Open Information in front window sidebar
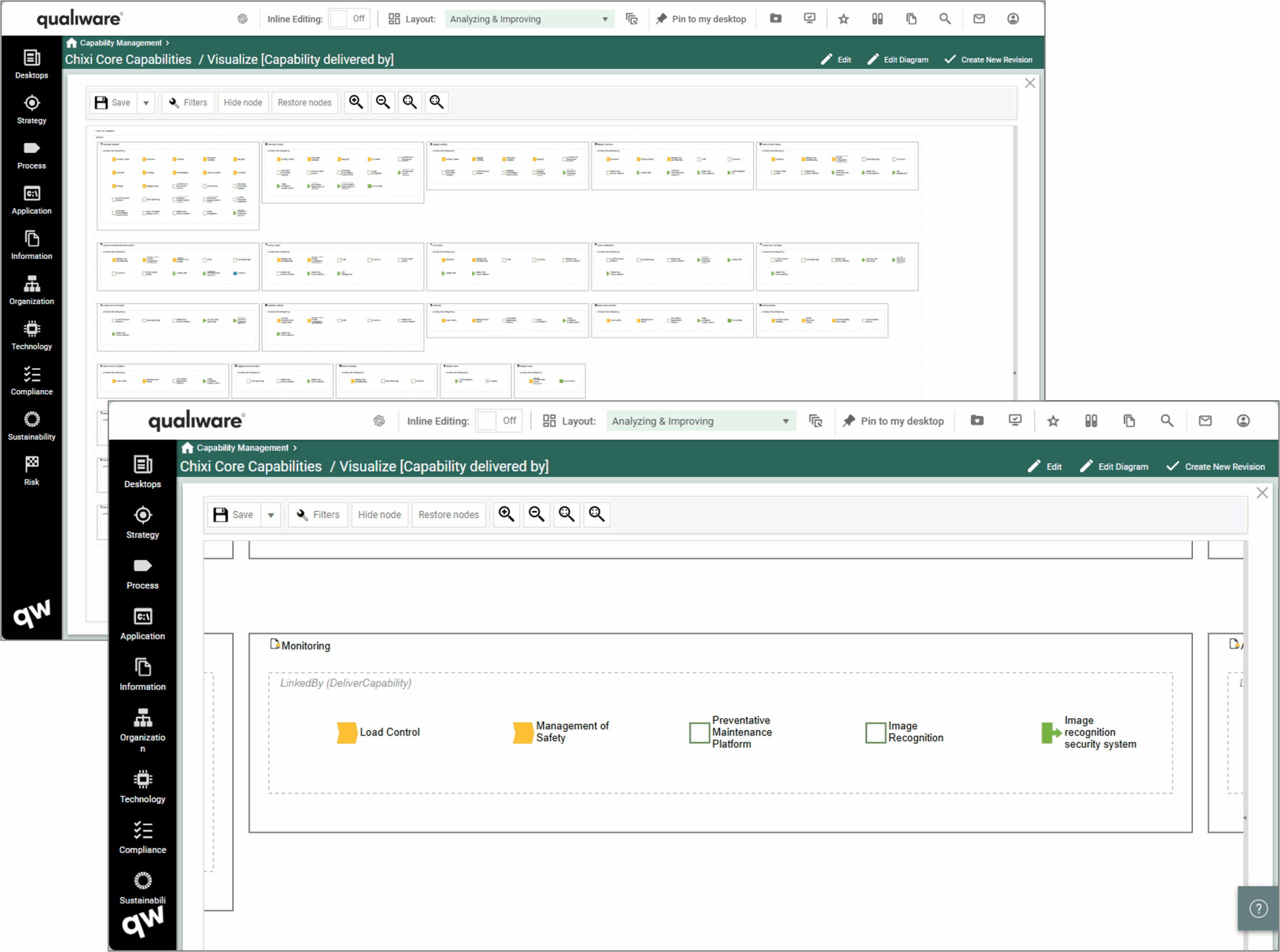This screenshot has height=952, width=1280. (142, 675)
